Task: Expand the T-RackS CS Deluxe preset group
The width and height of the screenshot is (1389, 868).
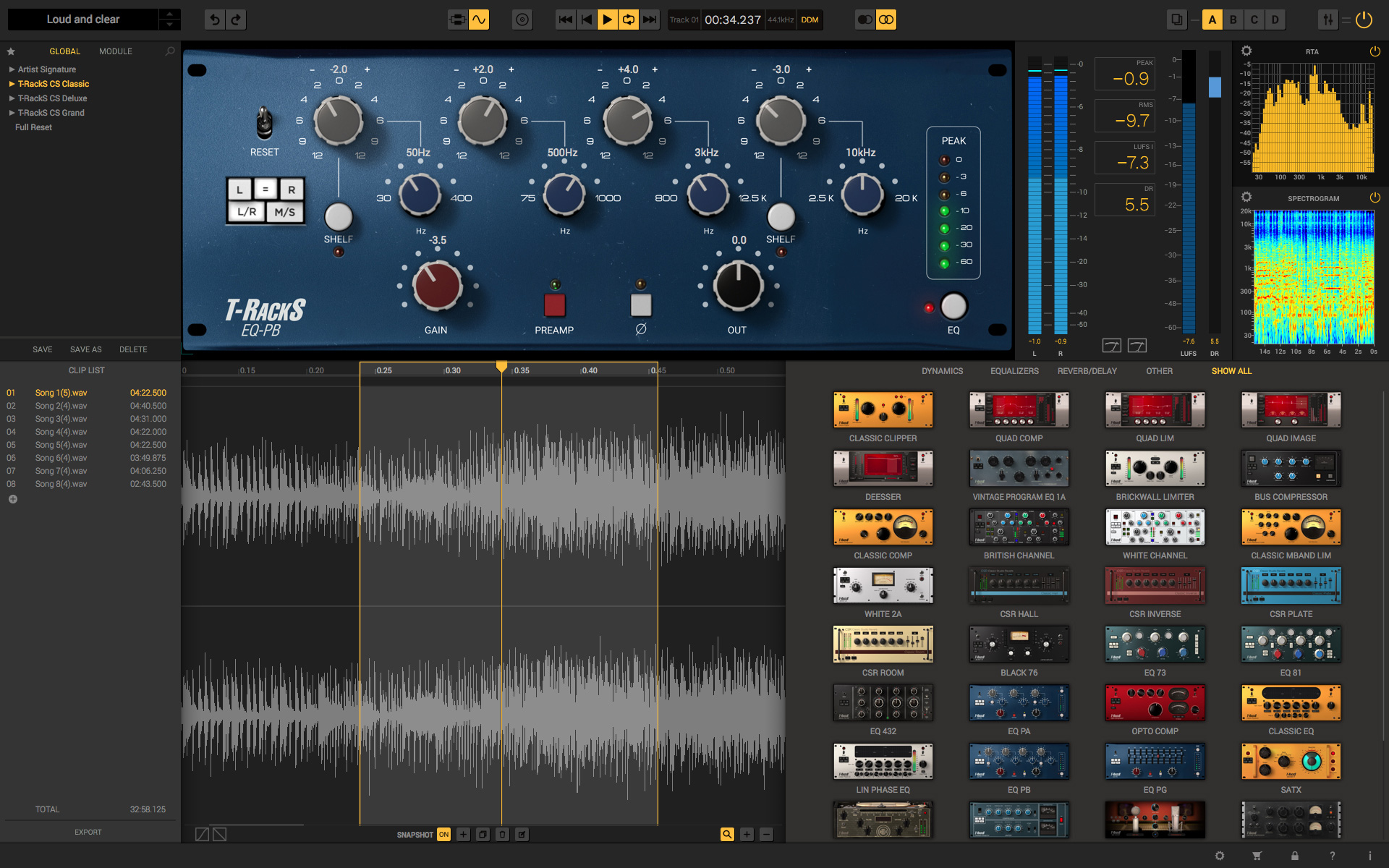Action: coord(54,98)
